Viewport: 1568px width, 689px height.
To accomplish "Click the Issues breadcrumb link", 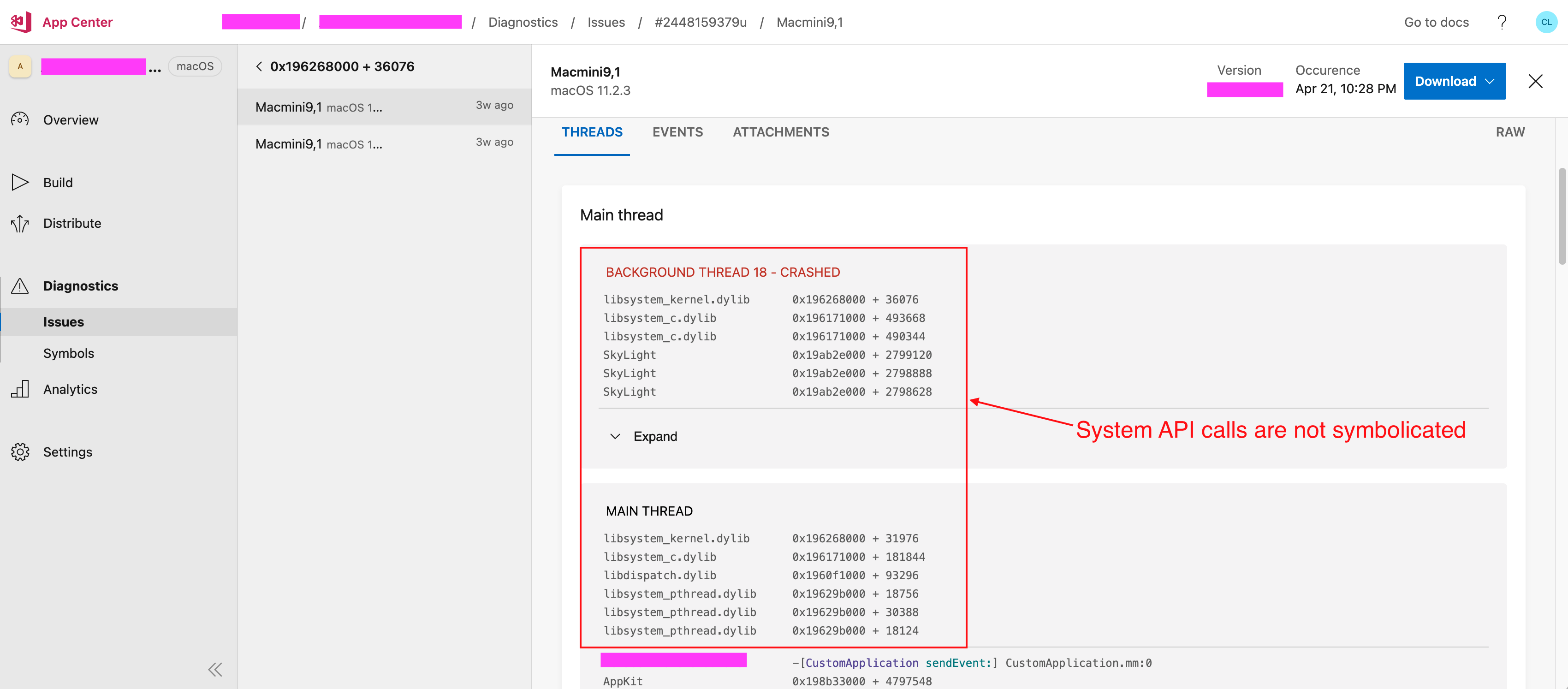I will 606,23.
